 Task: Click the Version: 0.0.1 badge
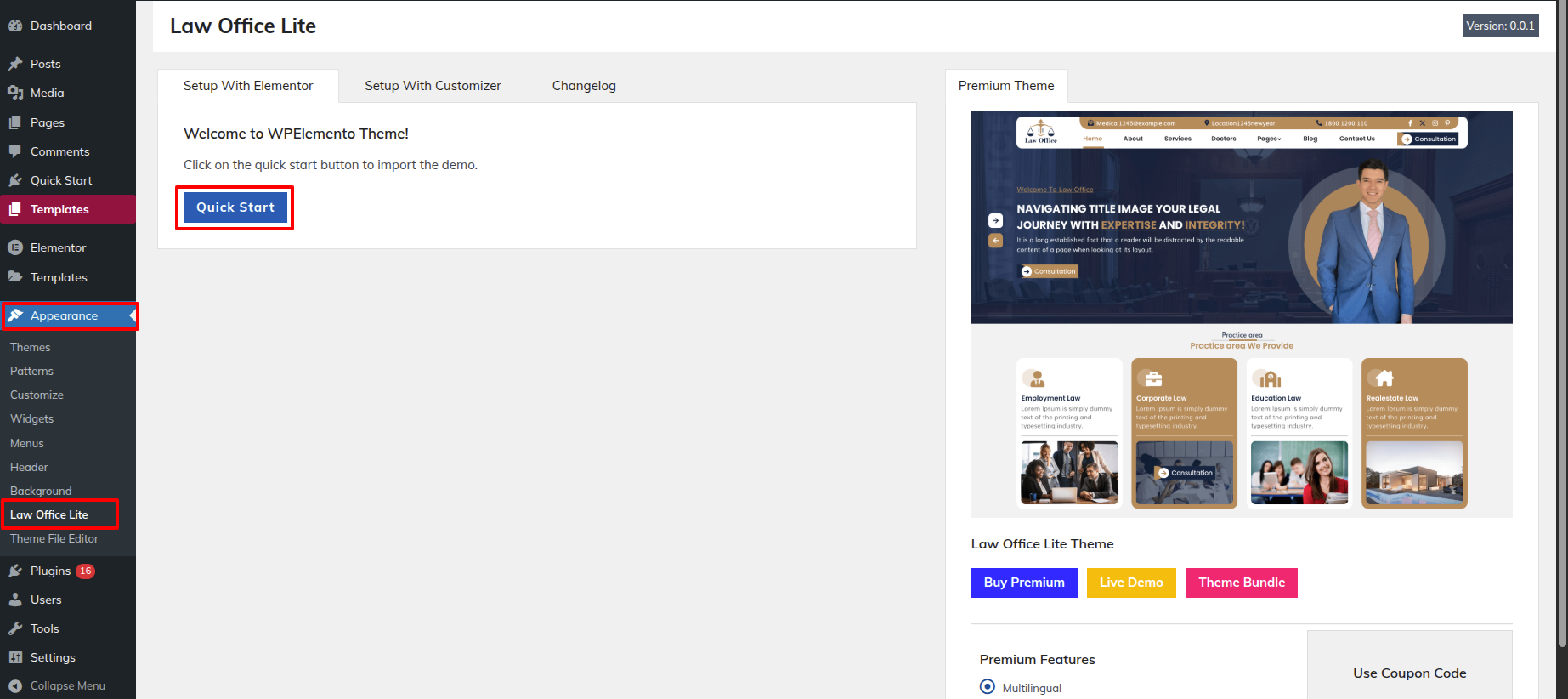[x=1501, y=26]
